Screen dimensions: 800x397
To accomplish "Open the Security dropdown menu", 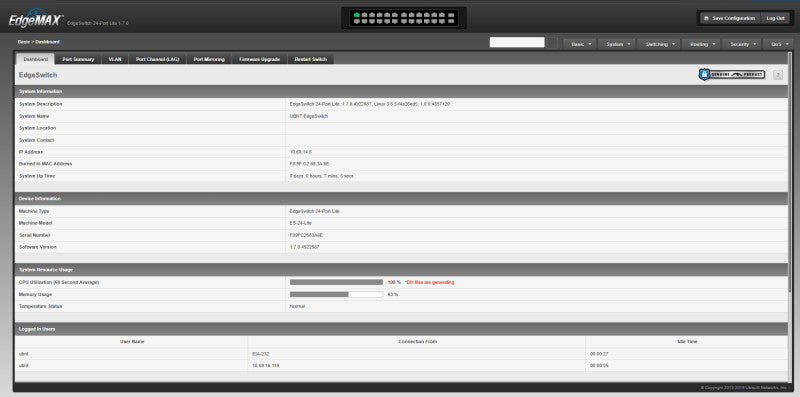I will tap(742, 44).
